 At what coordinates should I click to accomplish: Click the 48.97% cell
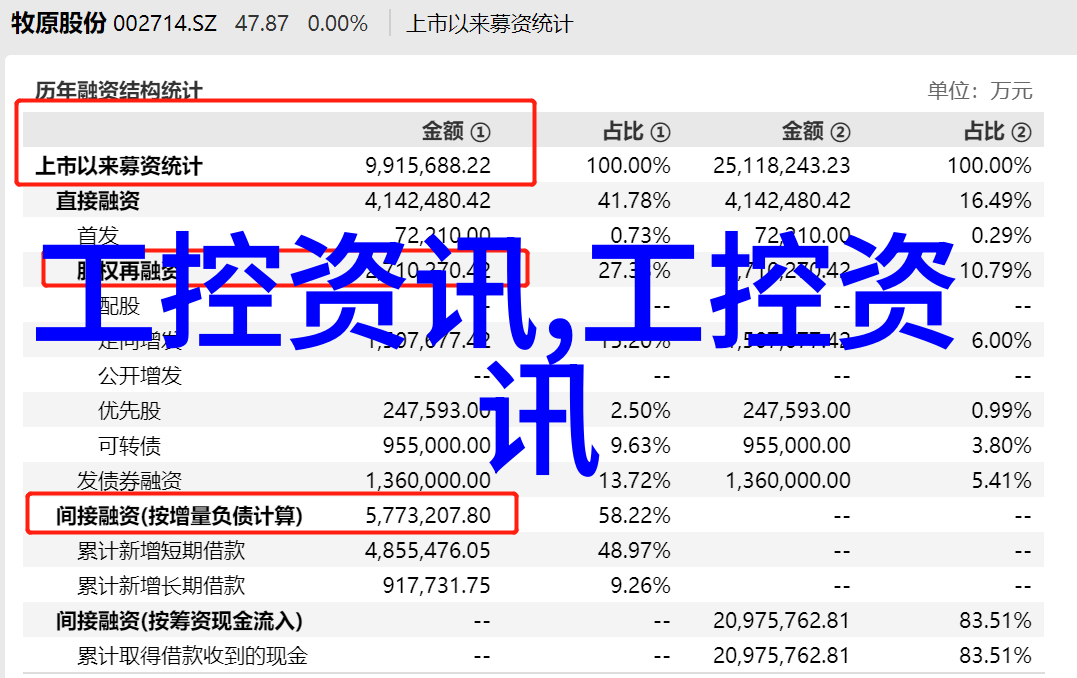point(634,551)
